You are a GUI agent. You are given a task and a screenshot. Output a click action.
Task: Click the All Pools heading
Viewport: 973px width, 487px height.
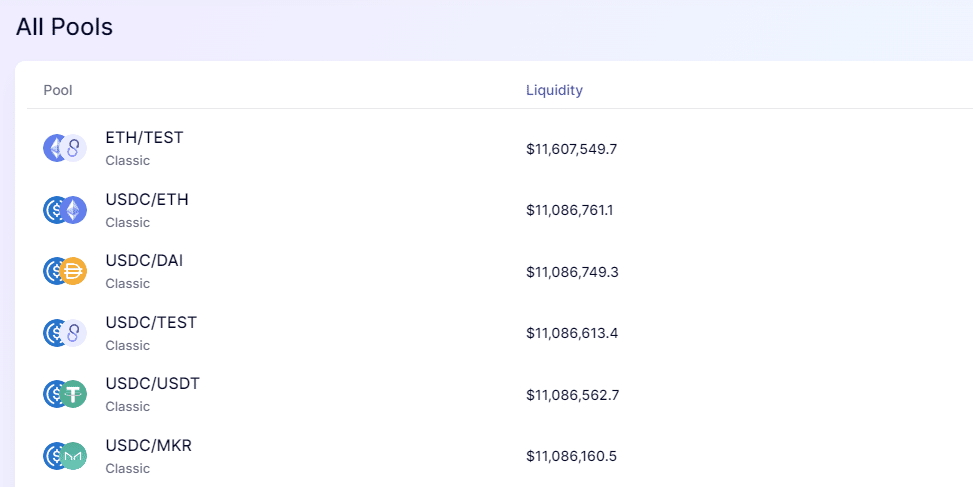tap(65, 27)
